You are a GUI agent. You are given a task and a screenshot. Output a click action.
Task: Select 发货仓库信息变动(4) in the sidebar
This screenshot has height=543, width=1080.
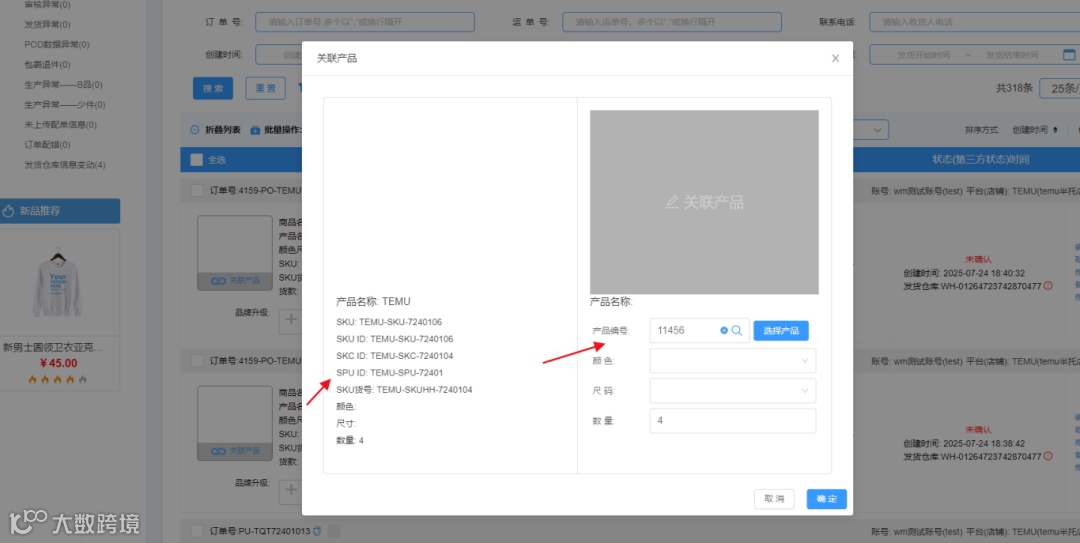(x=65, y=165)
